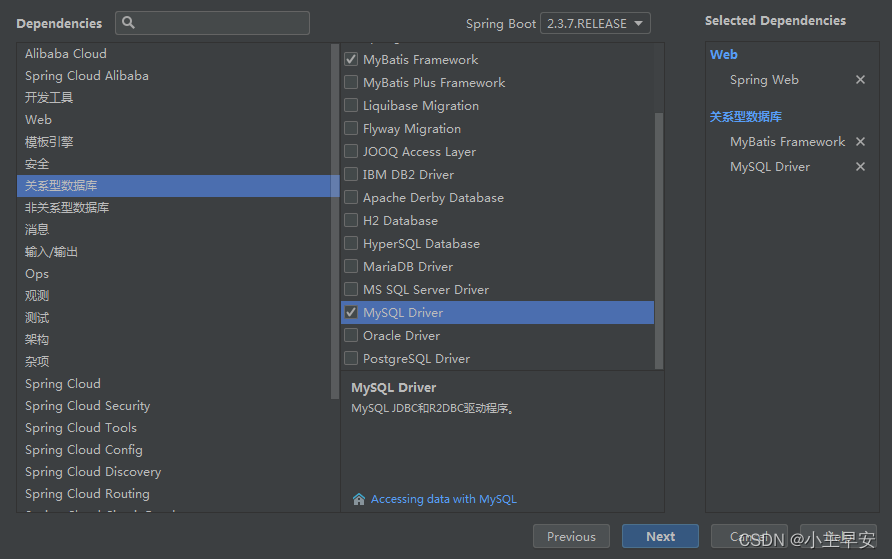Check the IBM DB2 Driver checkbox

351,174
